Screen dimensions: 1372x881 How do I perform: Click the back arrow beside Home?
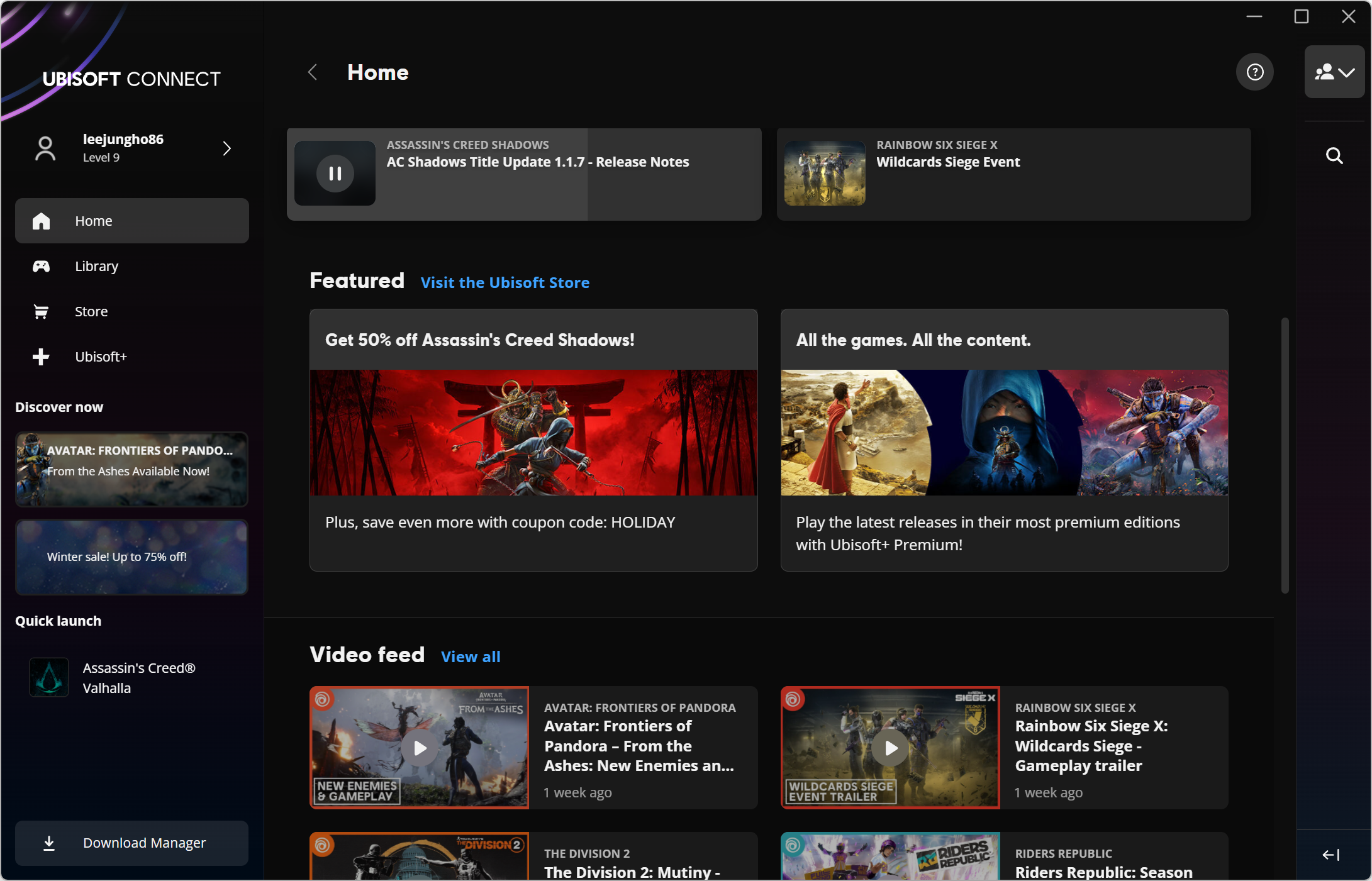[x=313, y=72]
